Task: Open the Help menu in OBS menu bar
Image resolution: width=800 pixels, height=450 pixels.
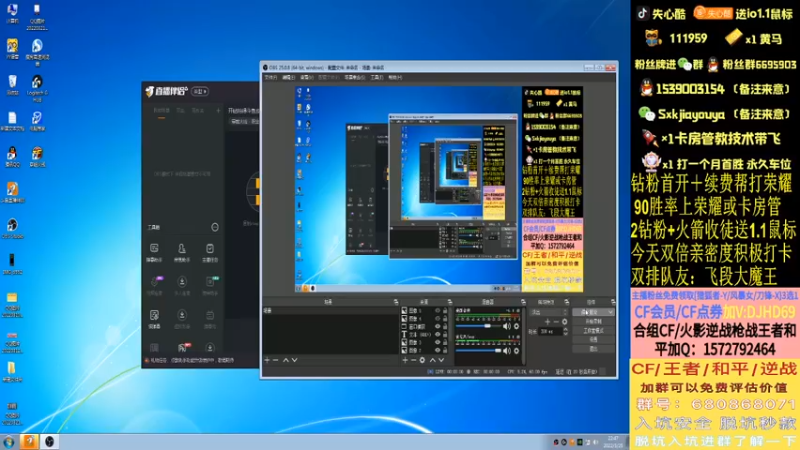Action: [x=395, y=78]
